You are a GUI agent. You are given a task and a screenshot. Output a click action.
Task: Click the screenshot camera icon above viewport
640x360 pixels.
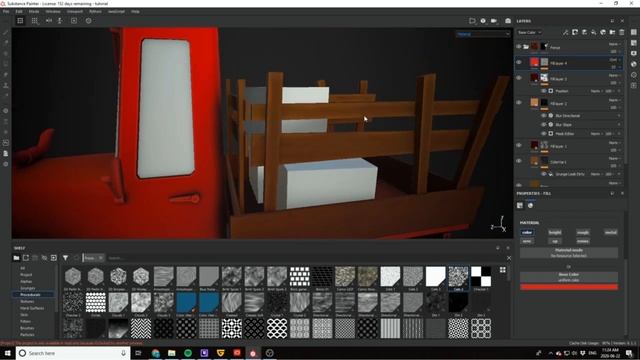click(x=508, y=21)
